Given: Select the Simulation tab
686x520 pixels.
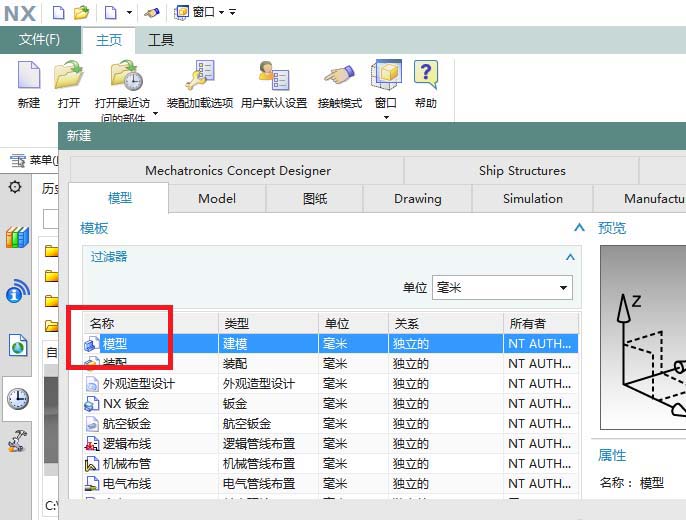Looking at the screenshot, I should pos(533,199).
